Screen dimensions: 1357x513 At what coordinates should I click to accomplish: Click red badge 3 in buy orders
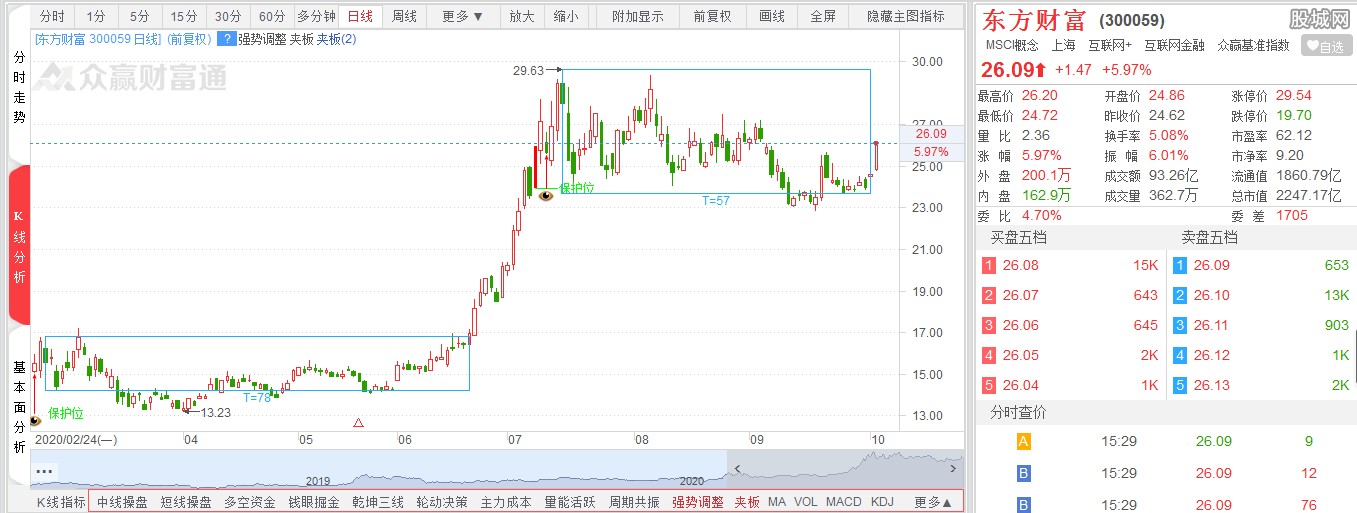click(x=989, y=325)
